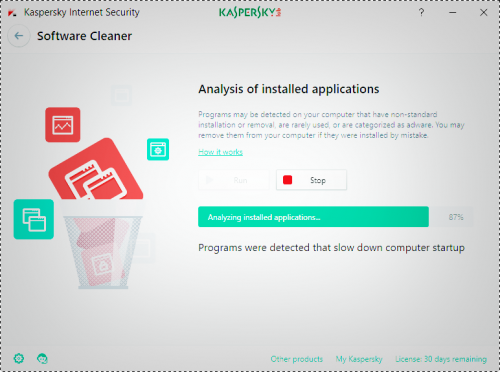
Task: Click the Kaspersky Lab center logo
Action: [x=250, y=12]
